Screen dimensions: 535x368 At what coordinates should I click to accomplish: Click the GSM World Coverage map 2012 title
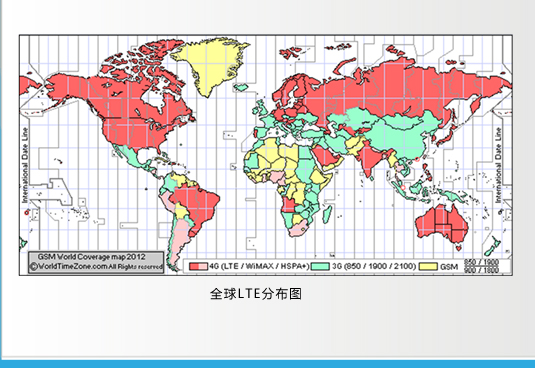(x=91, y=257)
